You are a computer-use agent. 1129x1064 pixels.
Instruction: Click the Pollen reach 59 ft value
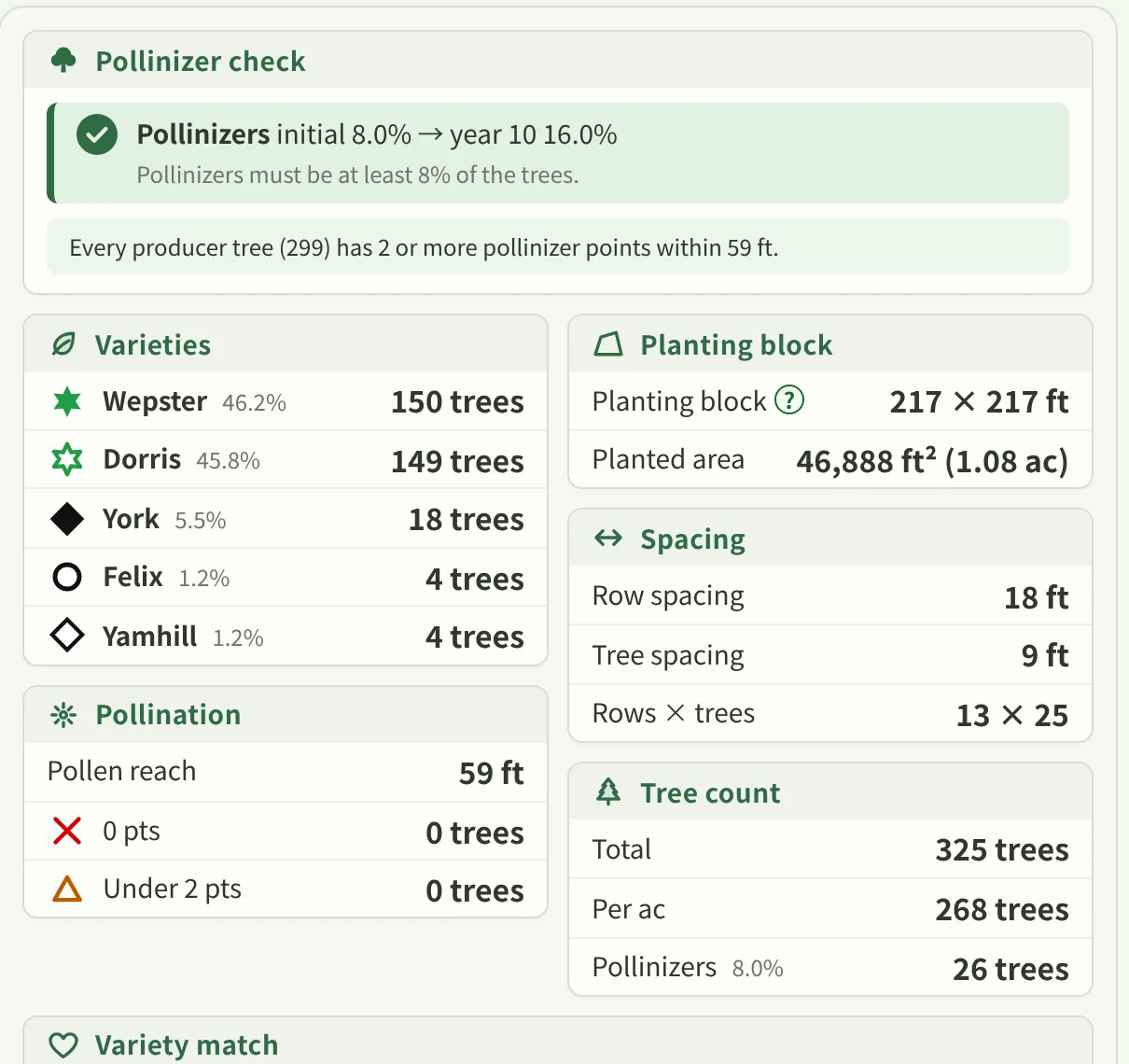click(492, 774)
